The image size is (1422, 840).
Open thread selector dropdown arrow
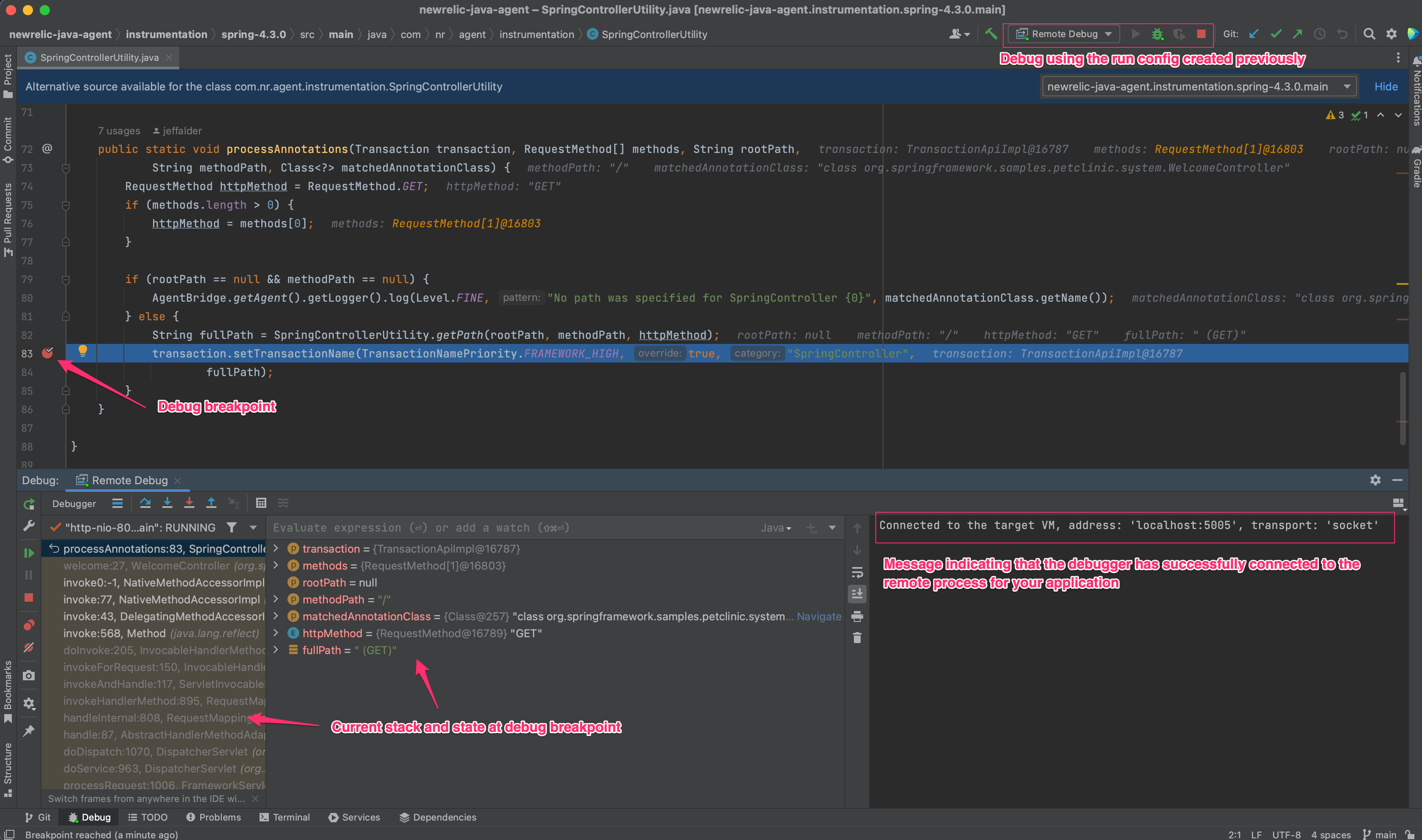[253, 528]
